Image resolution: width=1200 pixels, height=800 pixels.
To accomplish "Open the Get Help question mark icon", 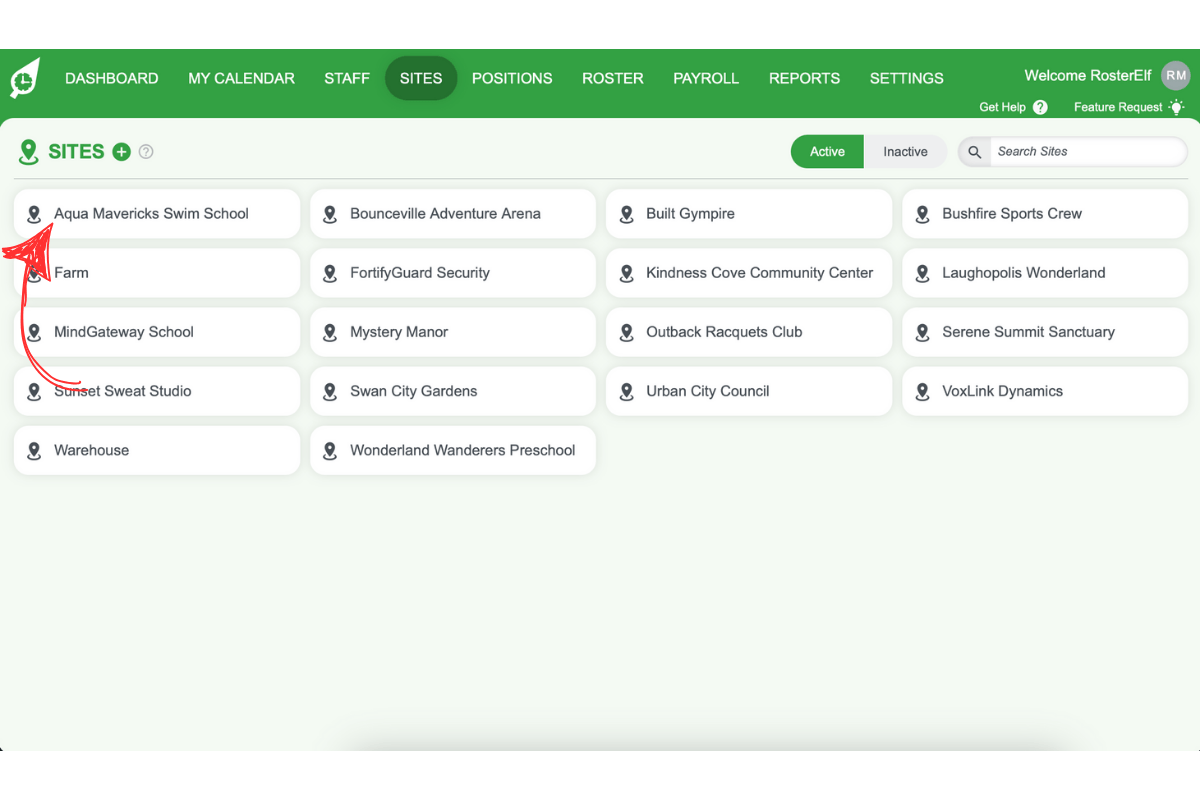I will click(x=1041, y=107).
